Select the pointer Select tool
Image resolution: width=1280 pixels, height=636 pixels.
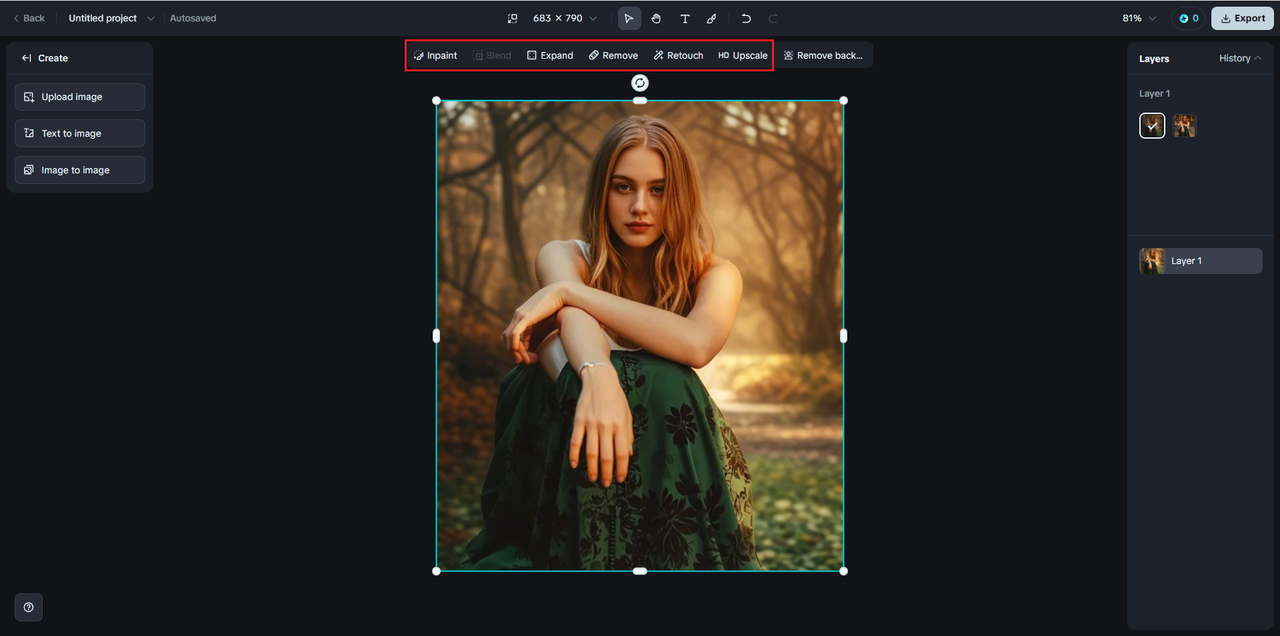[x=629, y=18]
